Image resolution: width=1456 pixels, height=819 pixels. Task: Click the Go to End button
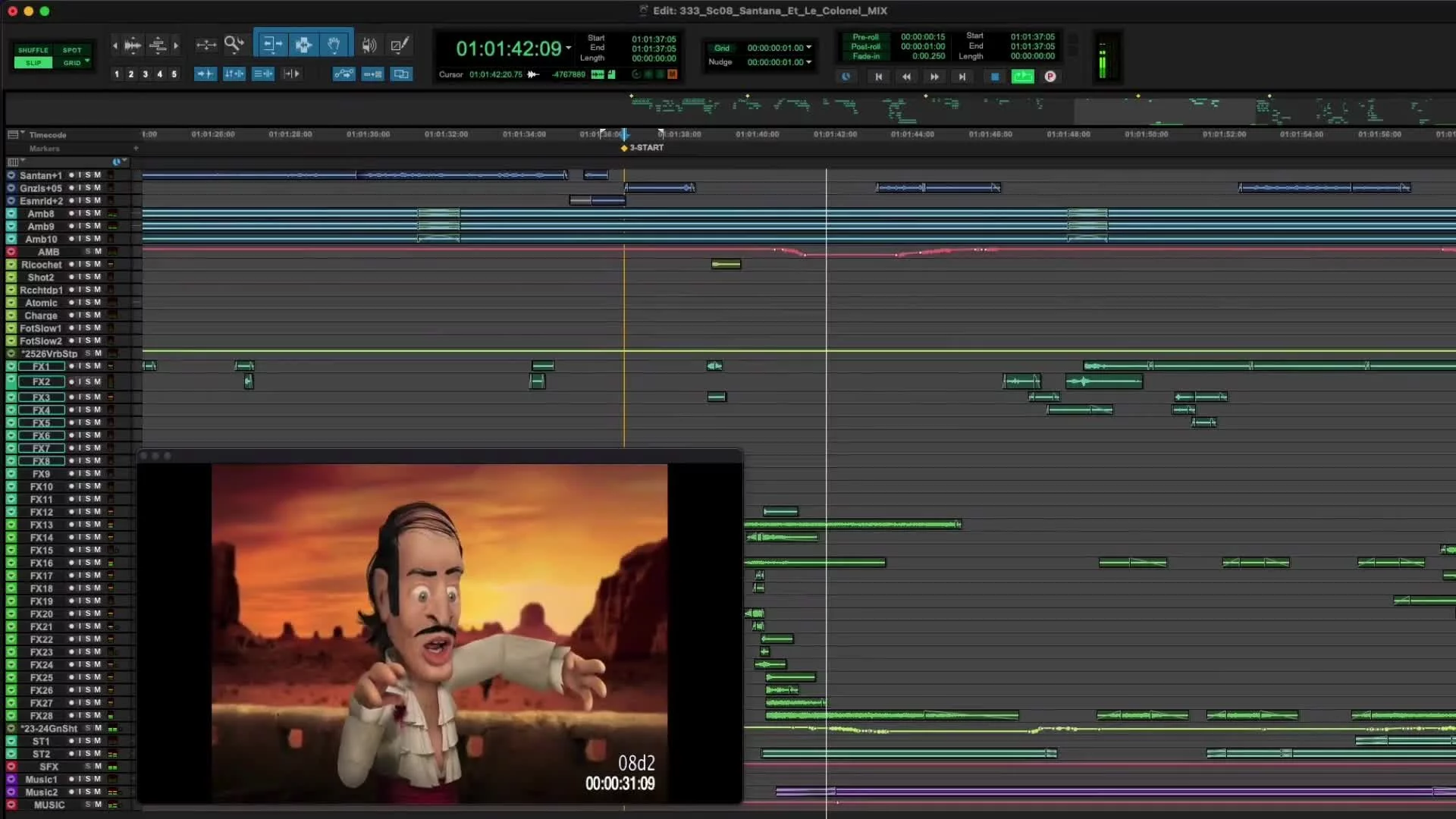point(962,77)
